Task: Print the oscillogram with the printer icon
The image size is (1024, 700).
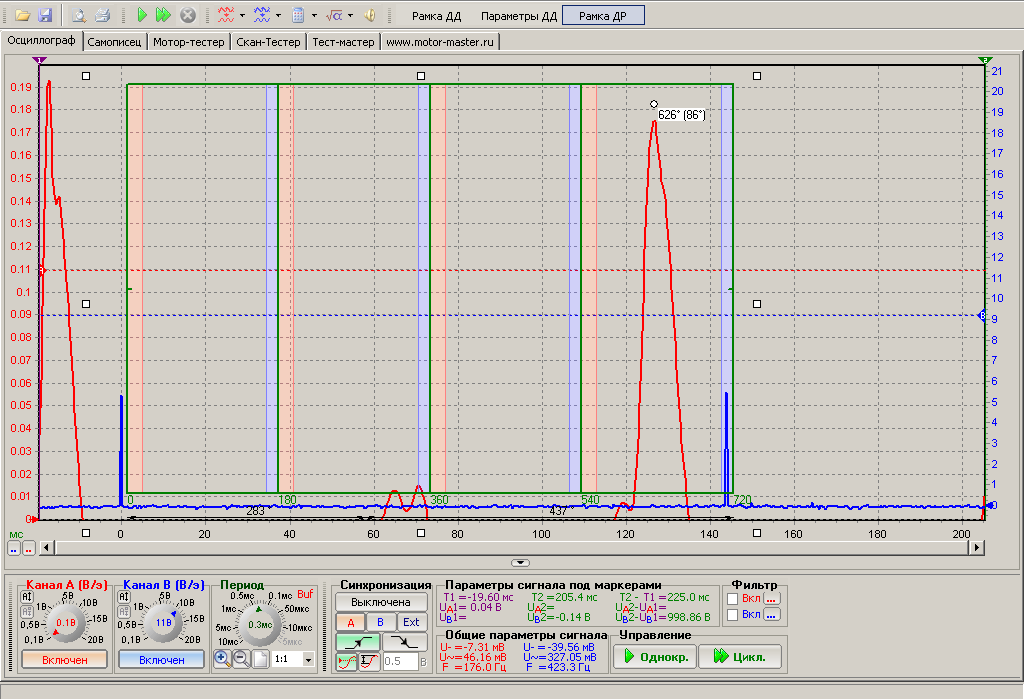Action: (x=103, y=15)
